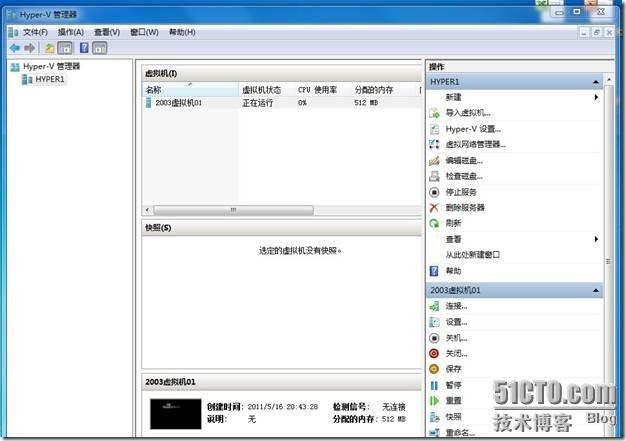Viewport: 626px width, 441px height.
Task: Open the 查看(V) menu
Action: (x=107, y=32)
